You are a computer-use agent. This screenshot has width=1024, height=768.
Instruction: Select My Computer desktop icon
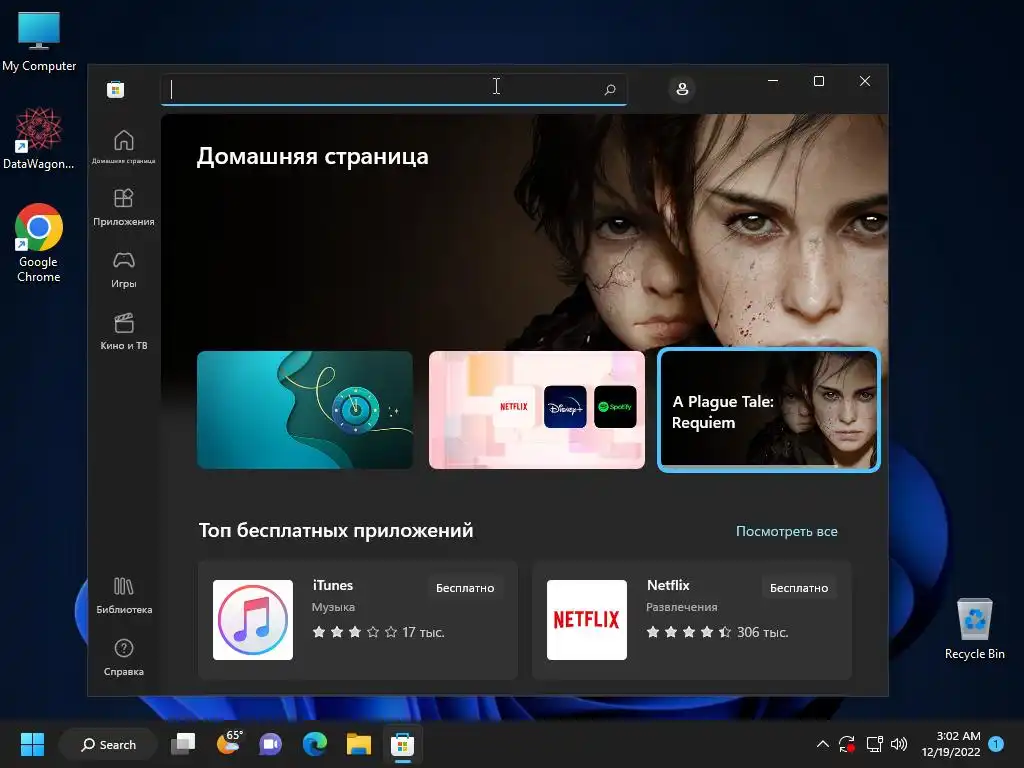pos(39,41)
